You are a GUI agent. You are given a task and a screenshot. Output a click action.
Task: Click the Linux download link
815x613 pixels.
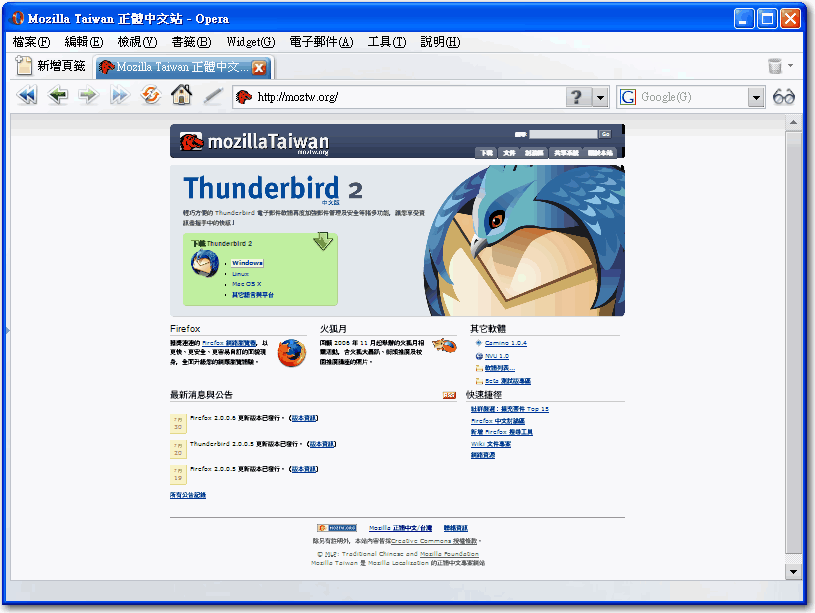pos(240,274)
